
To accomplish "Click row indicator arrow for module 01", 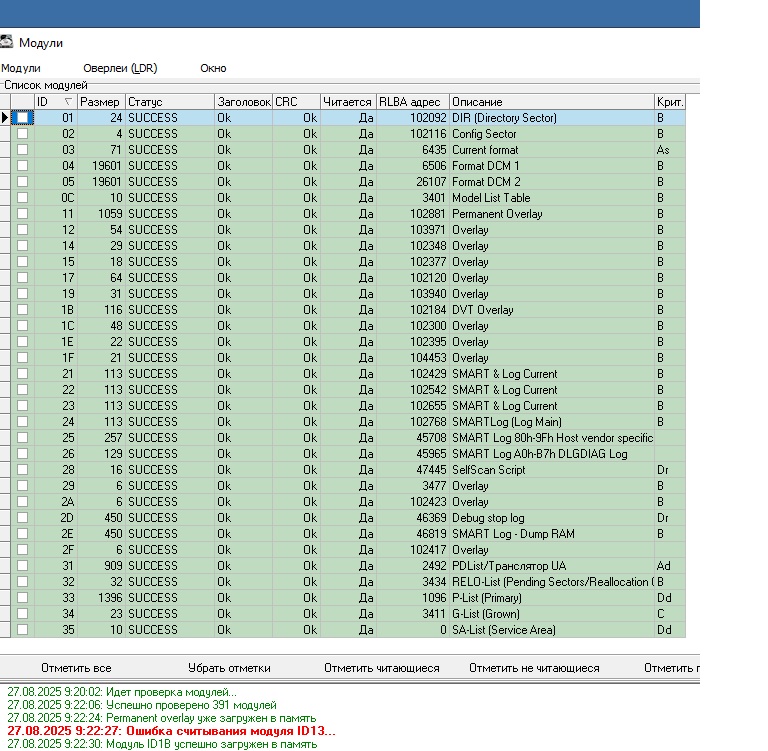I will (5, 118).
